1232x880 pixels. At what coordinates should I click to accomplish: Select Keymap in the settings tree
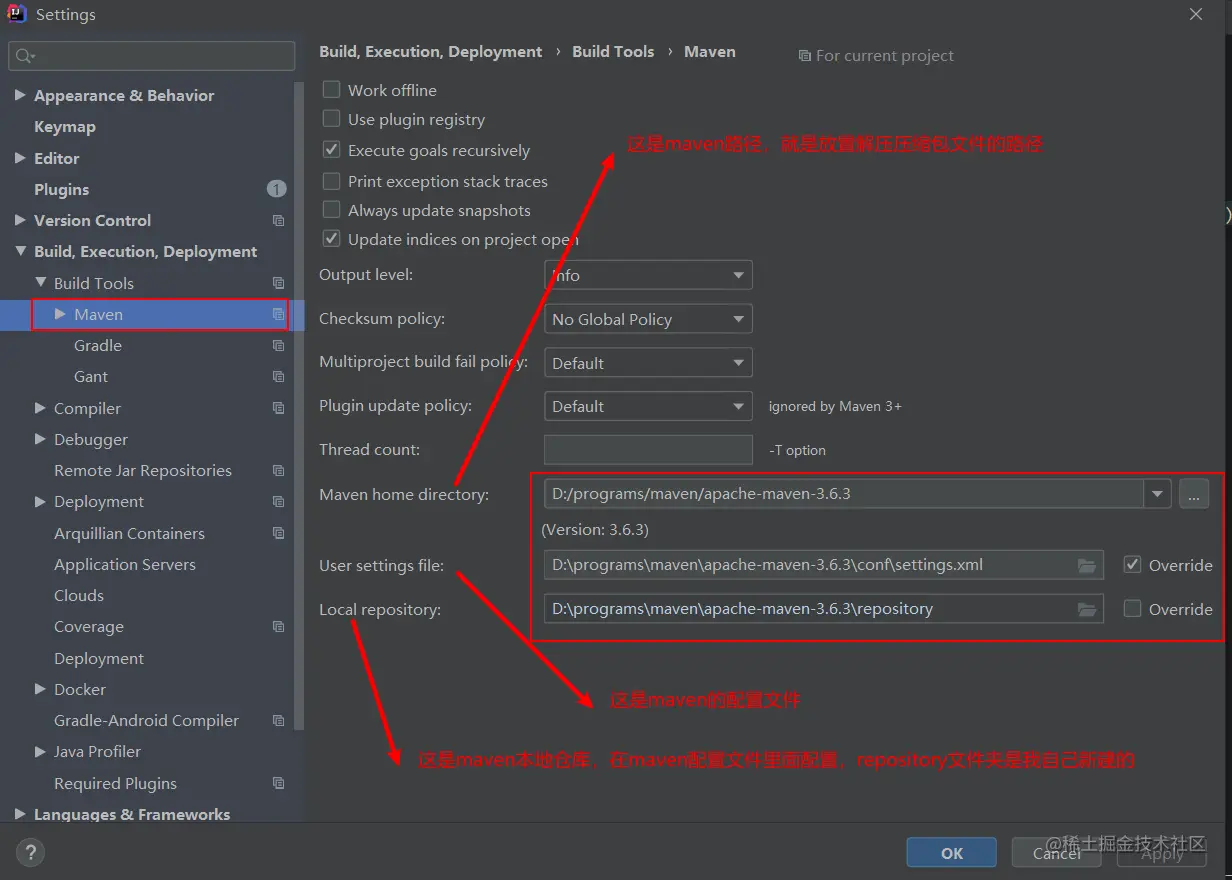click(x=65, y=127)
